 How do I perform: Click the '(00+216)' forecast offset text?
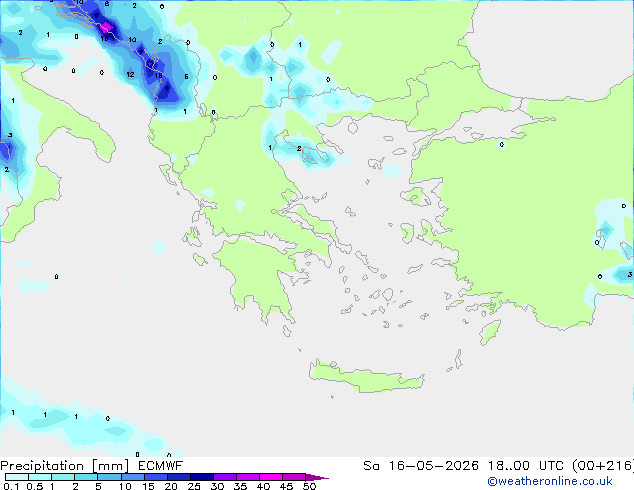pos(603,466)
